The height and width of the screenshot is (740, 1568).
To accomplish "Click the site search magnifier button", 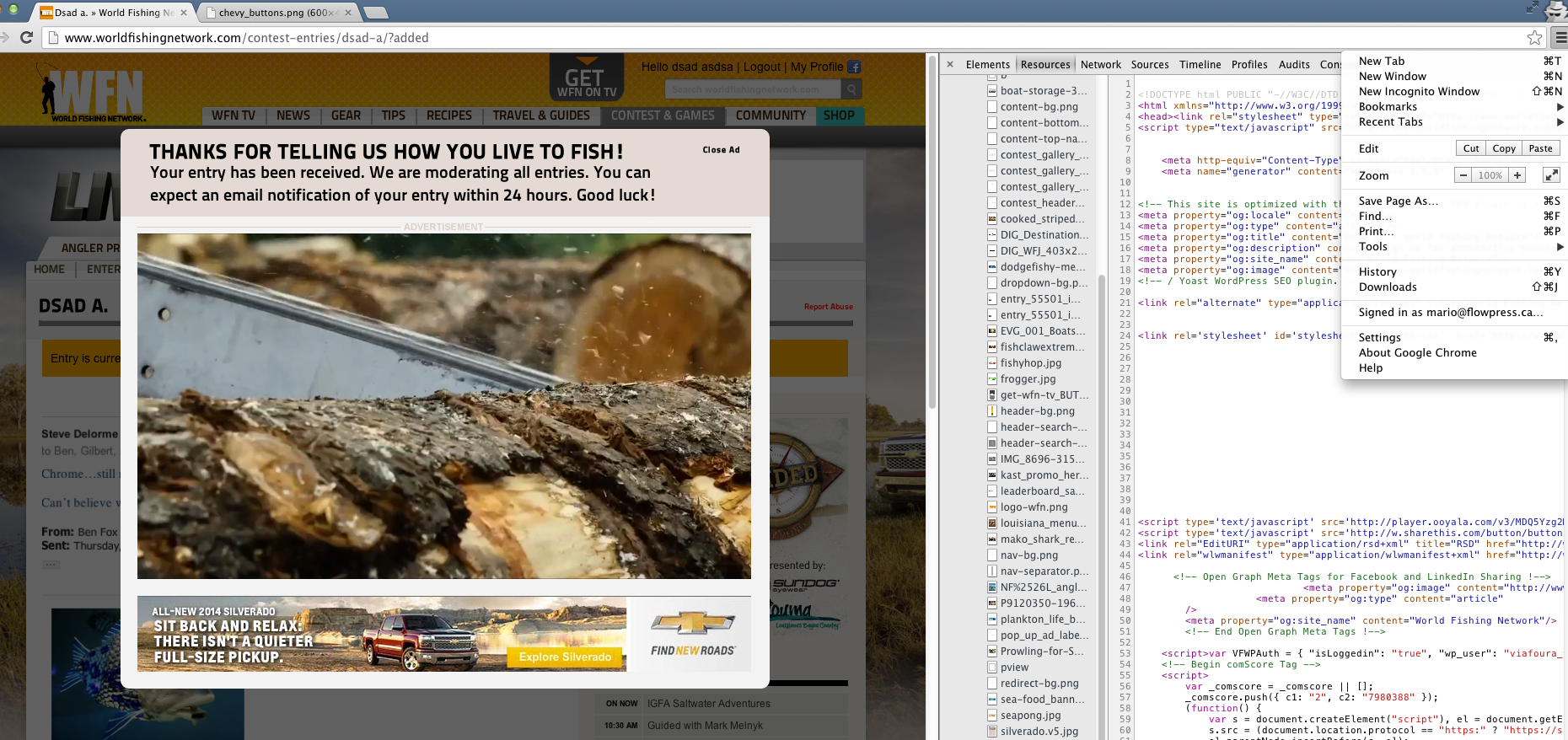I will pos(852,89).
